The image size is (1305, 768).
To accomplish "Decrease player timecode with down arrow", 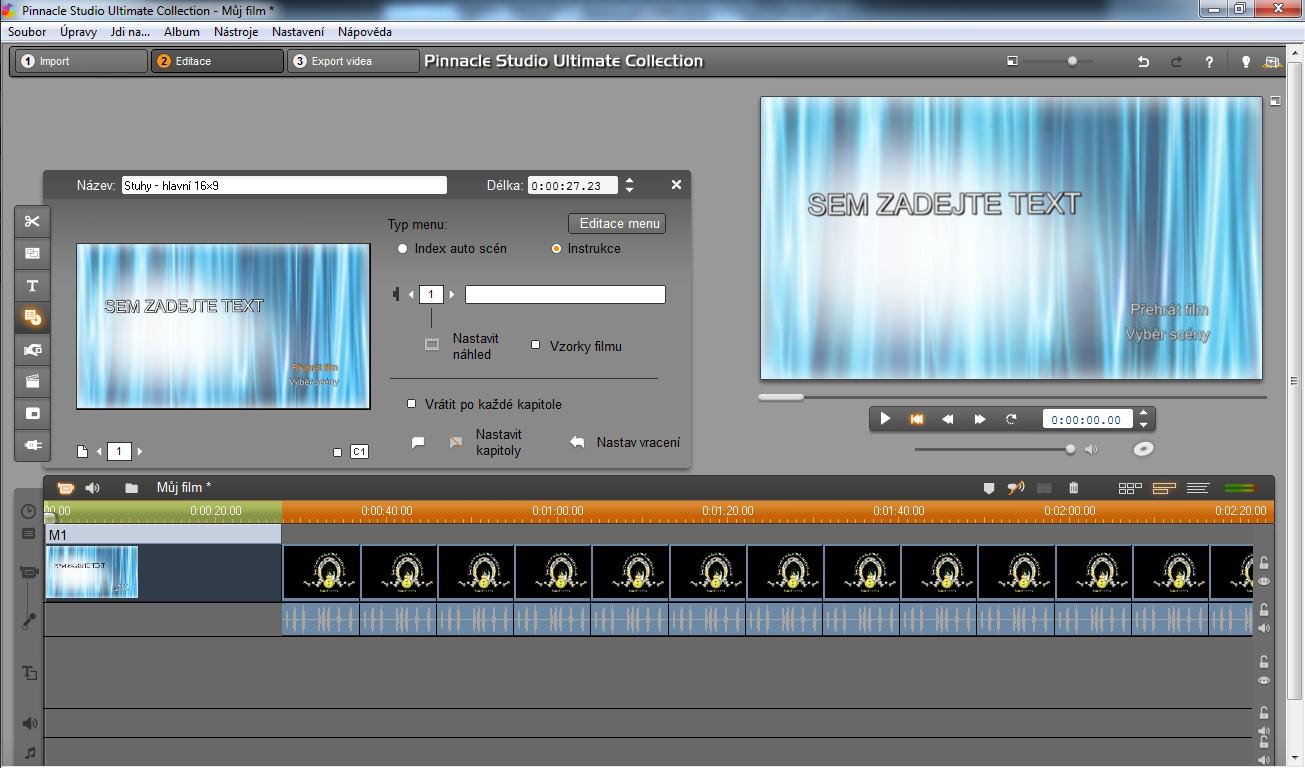I will (x=1145, y=425).
